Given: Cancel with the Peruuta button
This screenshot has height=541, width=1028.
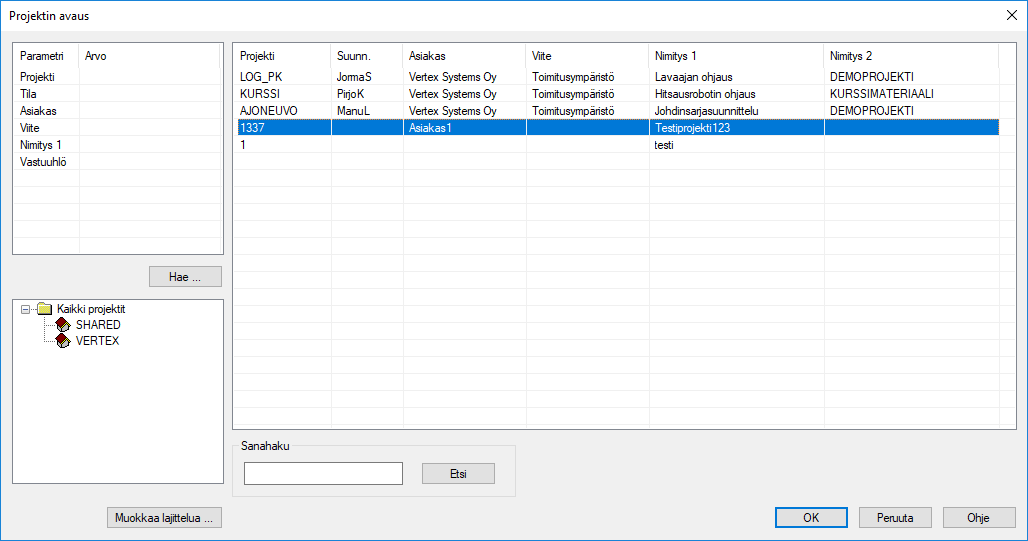Looking at the screenshot, I should 894,517.
